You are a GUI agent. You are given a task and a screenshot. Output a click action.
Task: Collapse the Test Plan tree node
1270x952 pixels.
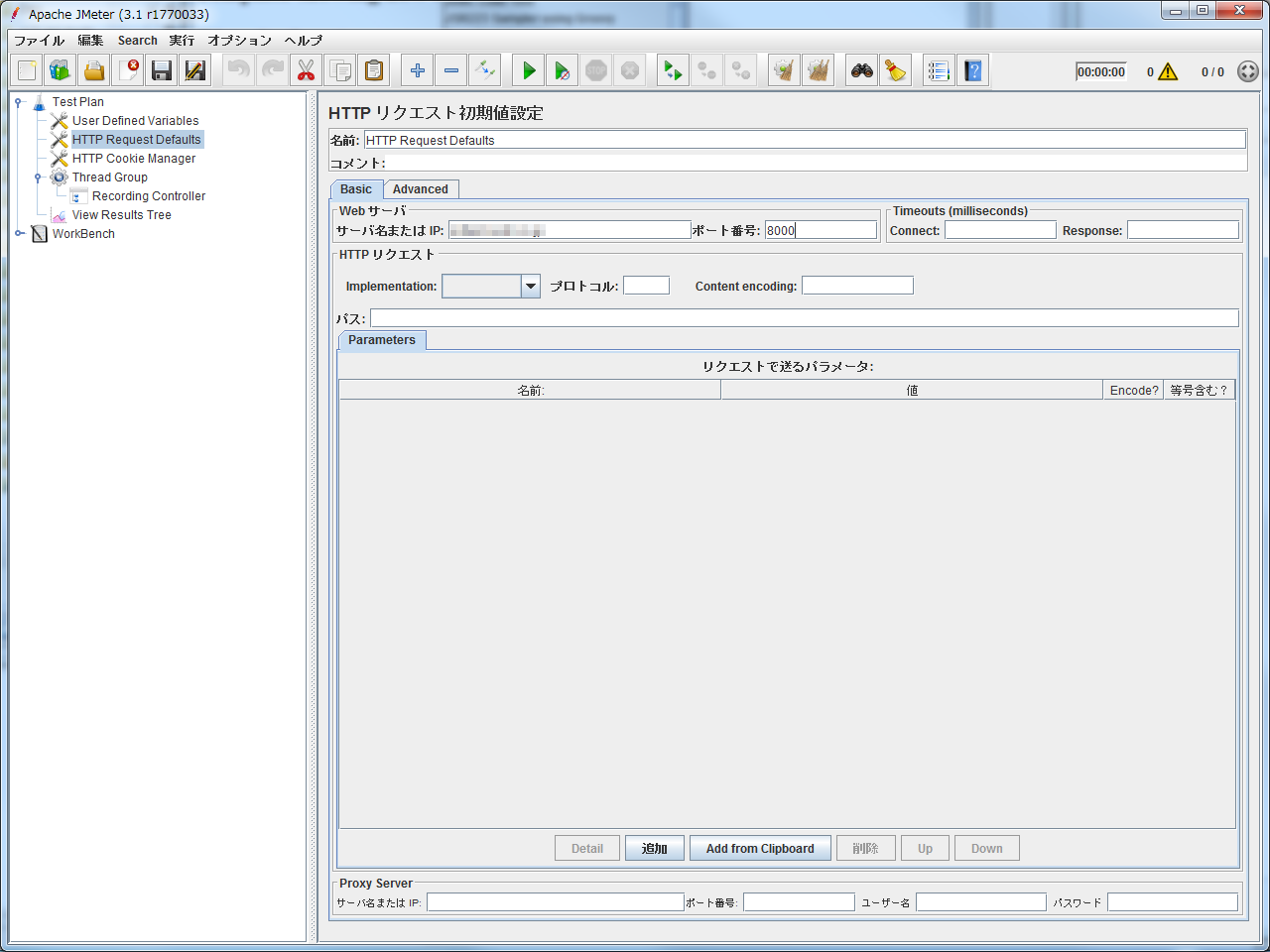[x=18, y=102]
